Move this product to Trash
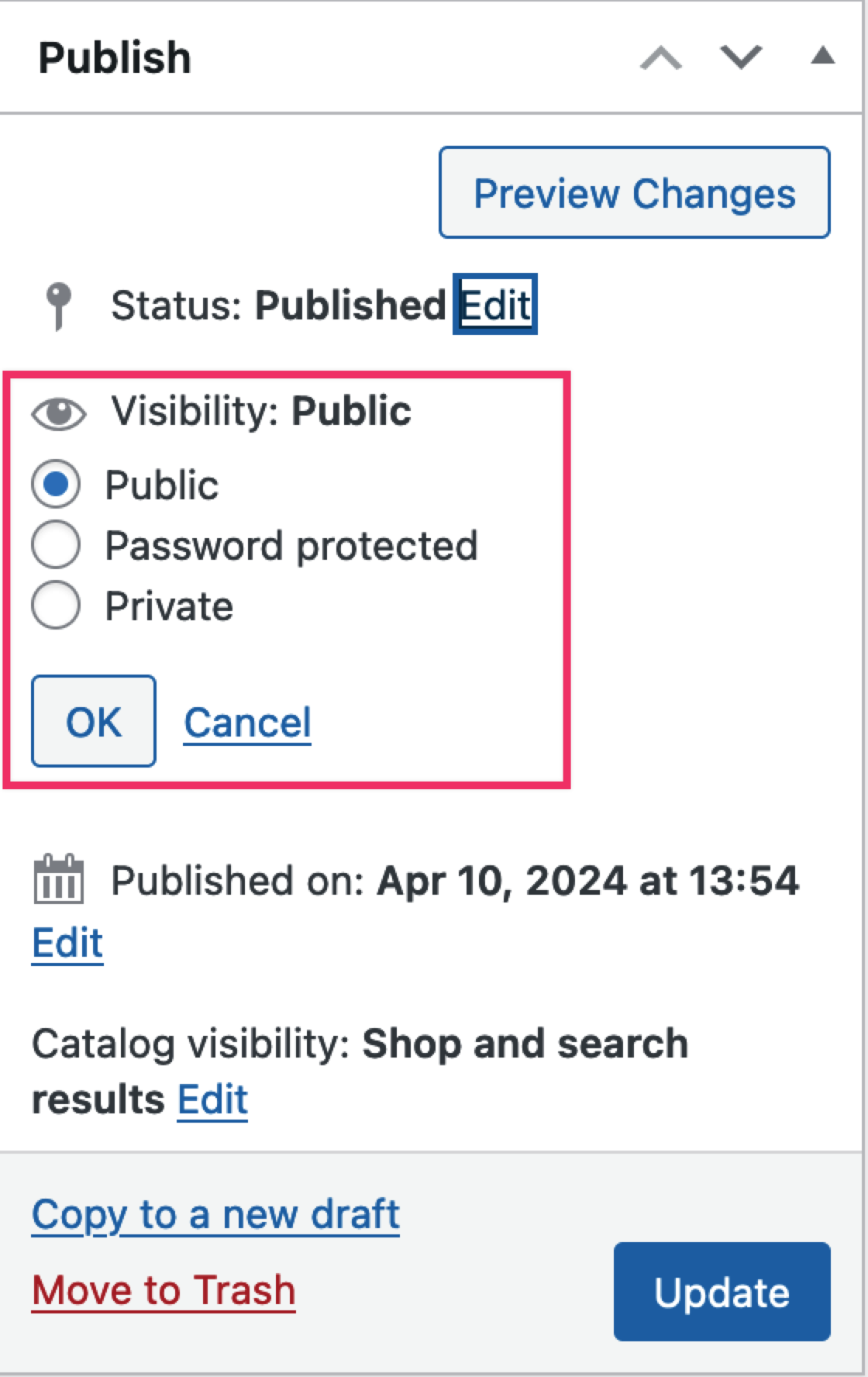Viewport: 868px width, 1377px height. pos(164,1290)
